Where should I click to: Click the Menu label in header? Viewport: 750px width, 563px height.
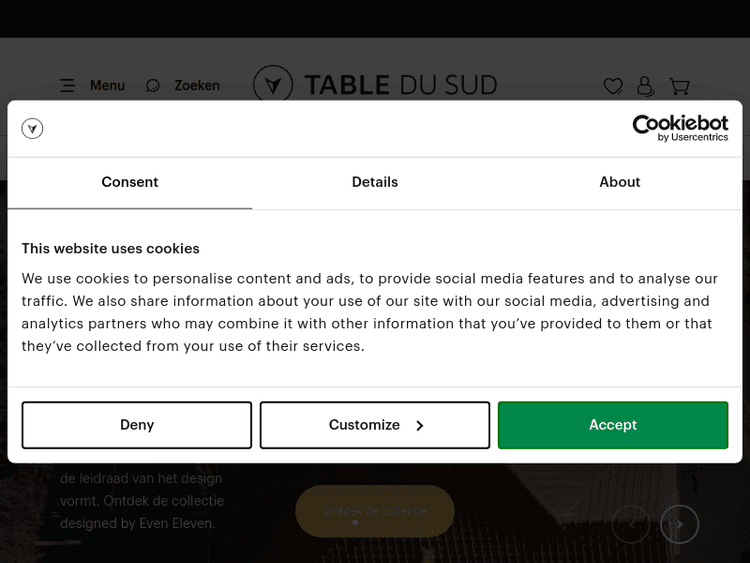[x=107, y=86]
